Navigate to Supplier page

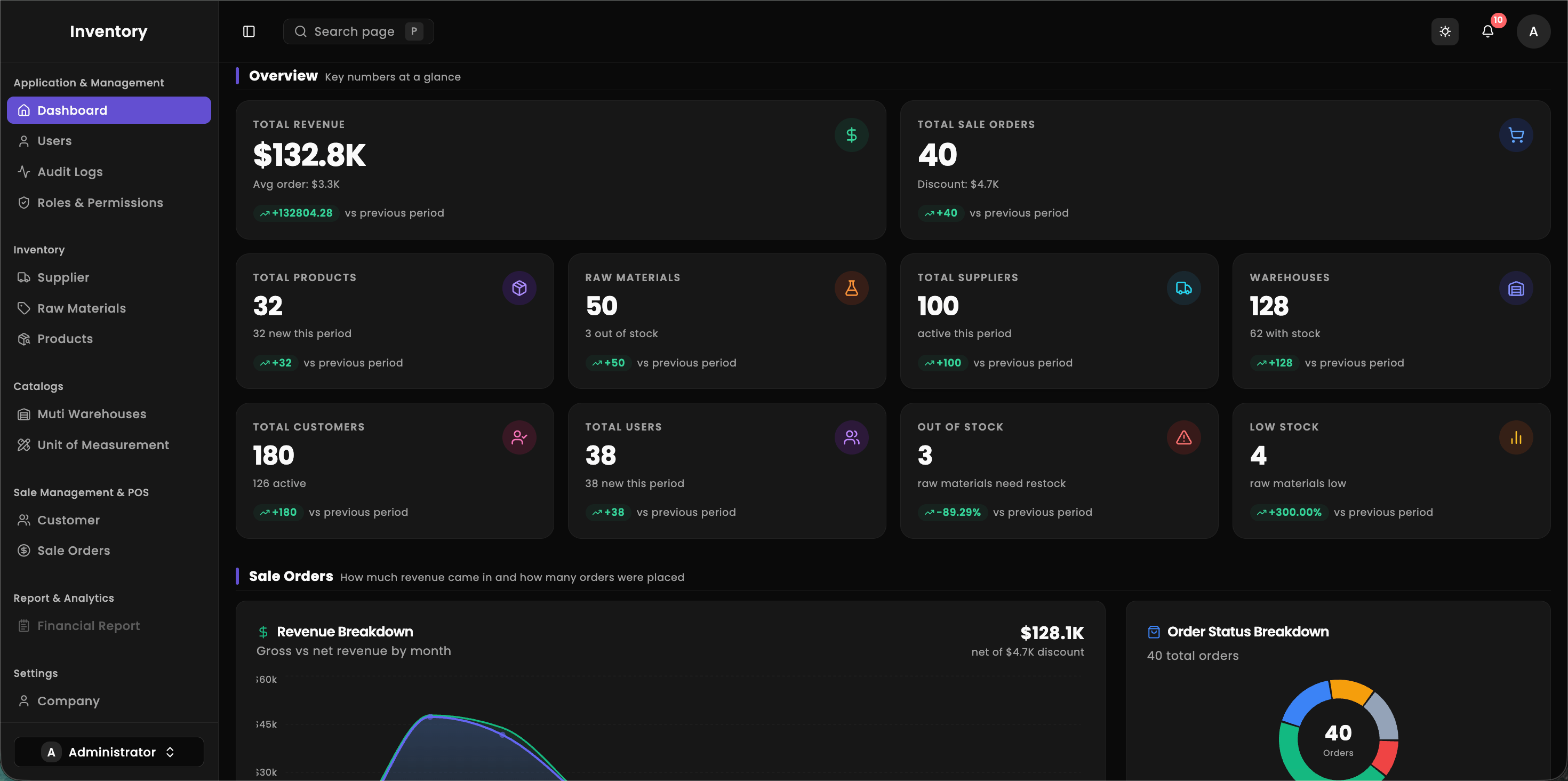point(109,277)
